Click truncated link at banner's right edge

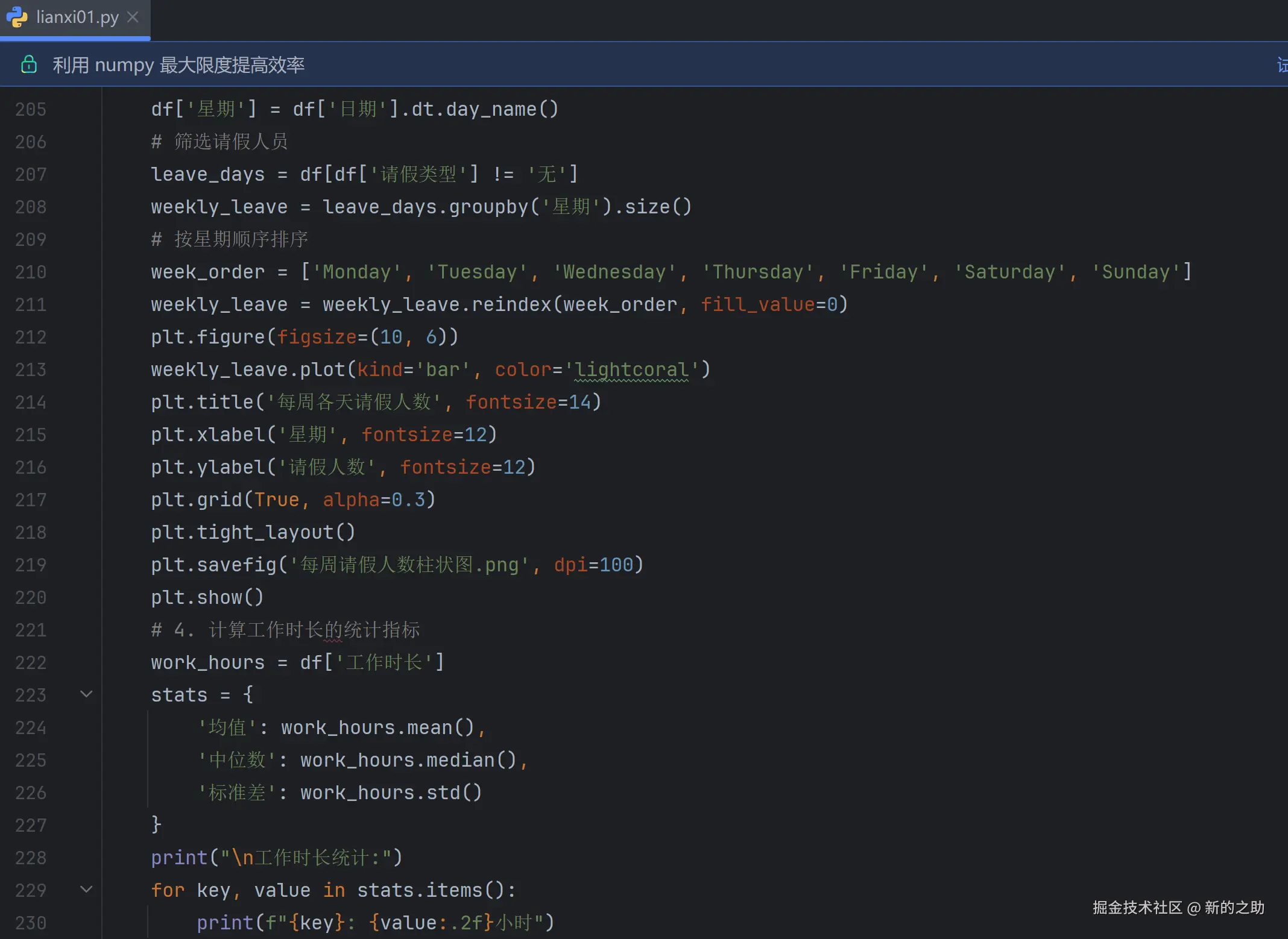click(x=1282, y=64)
